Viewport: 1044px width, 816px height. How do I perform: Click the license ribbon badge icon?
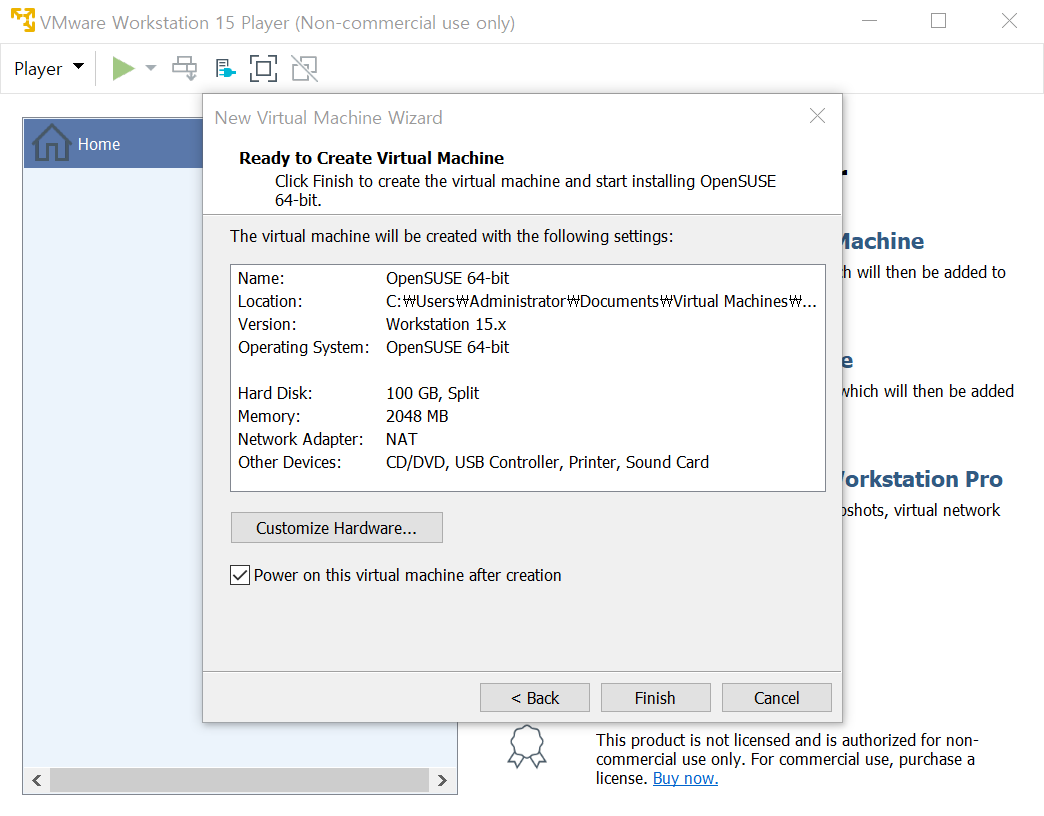[527, 747]
